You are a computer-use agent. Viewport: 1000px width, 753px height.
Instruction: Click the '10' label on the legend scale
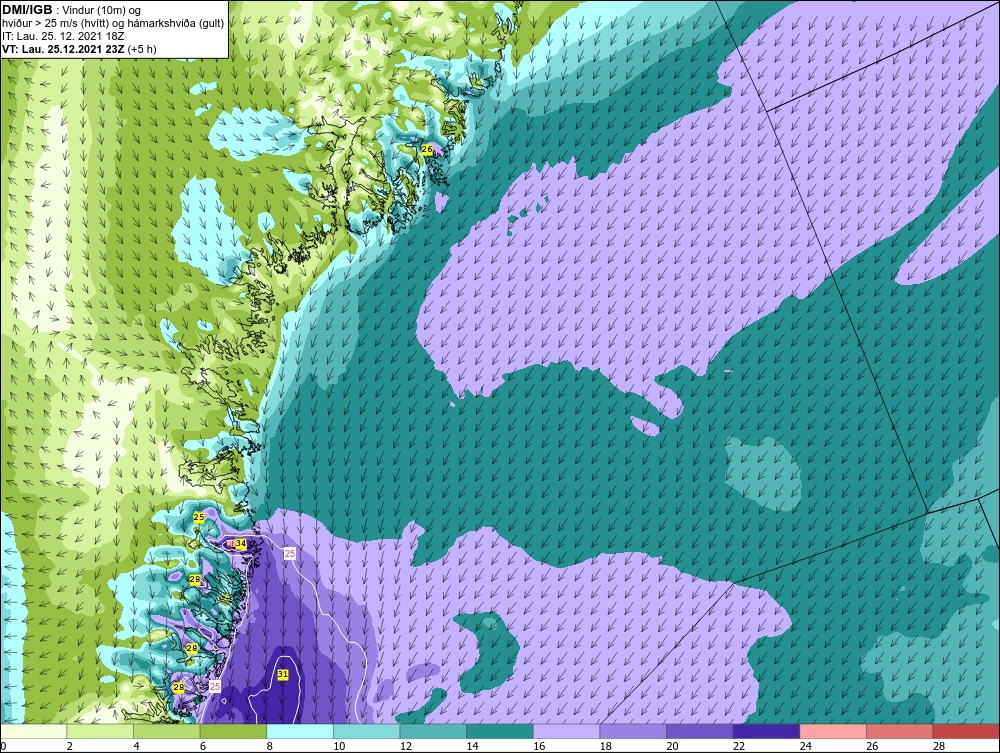coord(339,746)
